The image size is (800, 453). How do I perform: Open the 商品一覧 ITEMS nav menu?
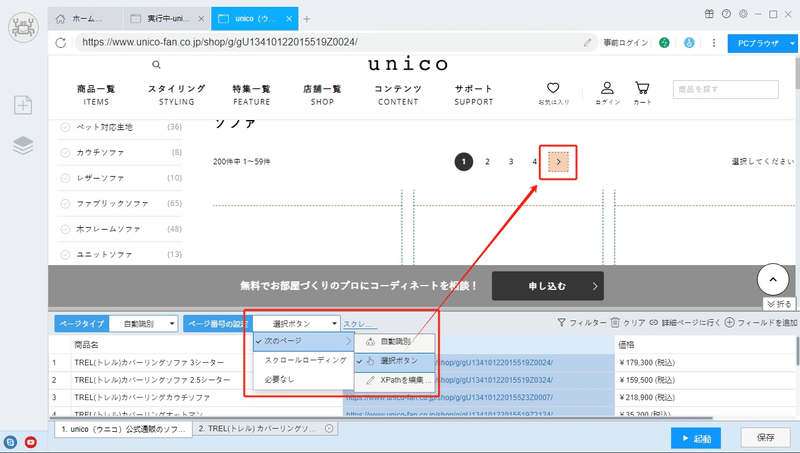pyautogui.click(x=96, y=95)
